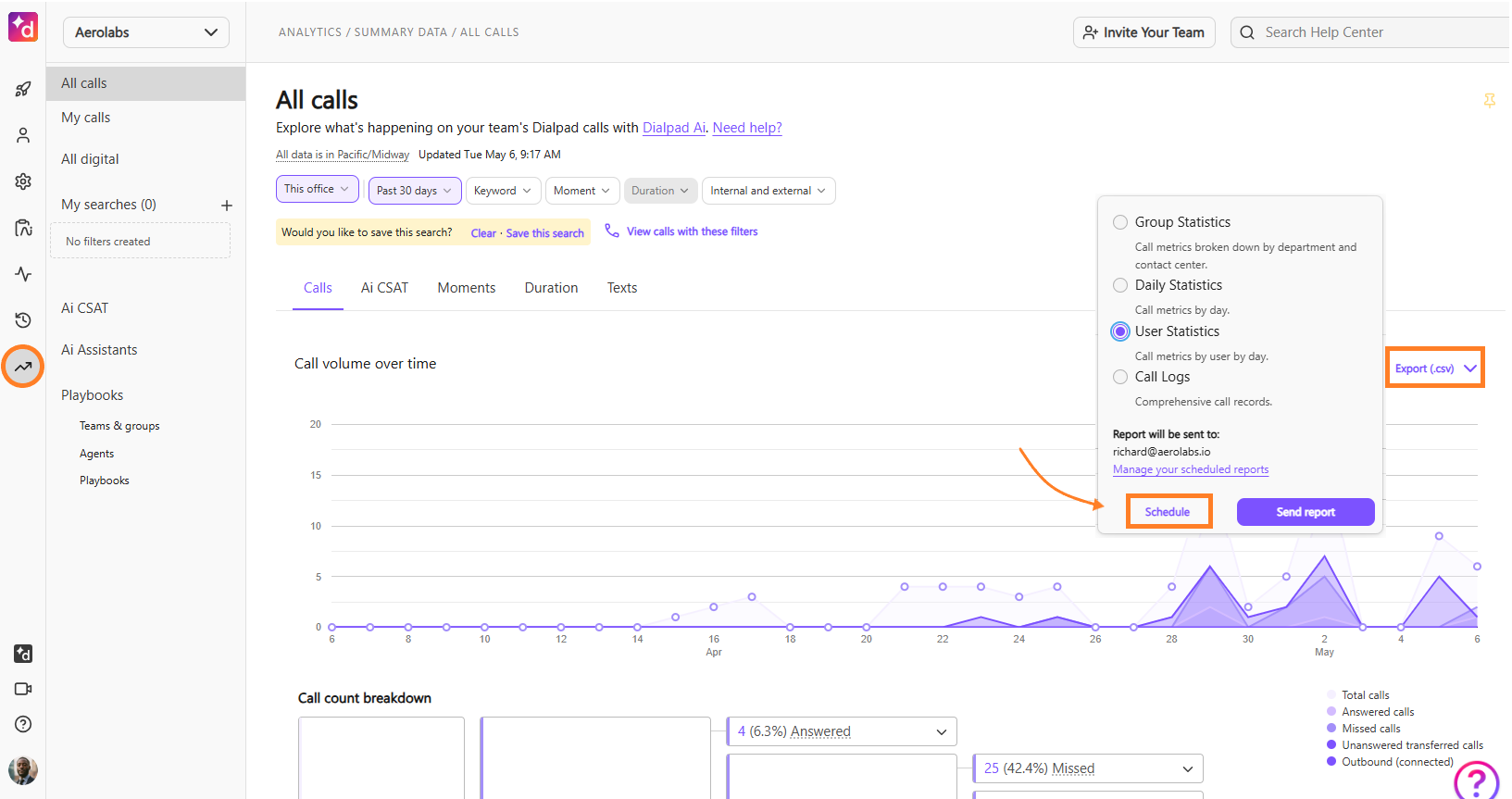The height and width of the screenshot is (799, 1512).
Task: Open the This office filter dropdown
Action: coord(317,189)
